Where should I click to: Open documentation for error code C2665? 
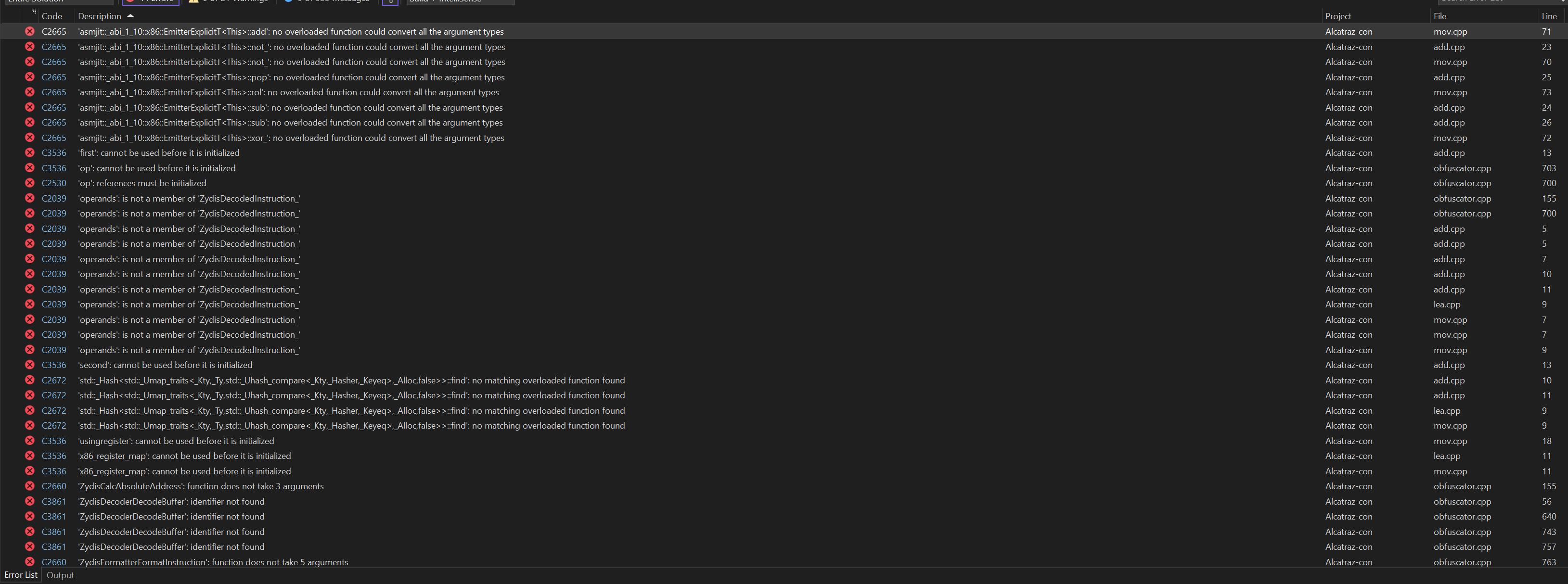pos(53,31)
